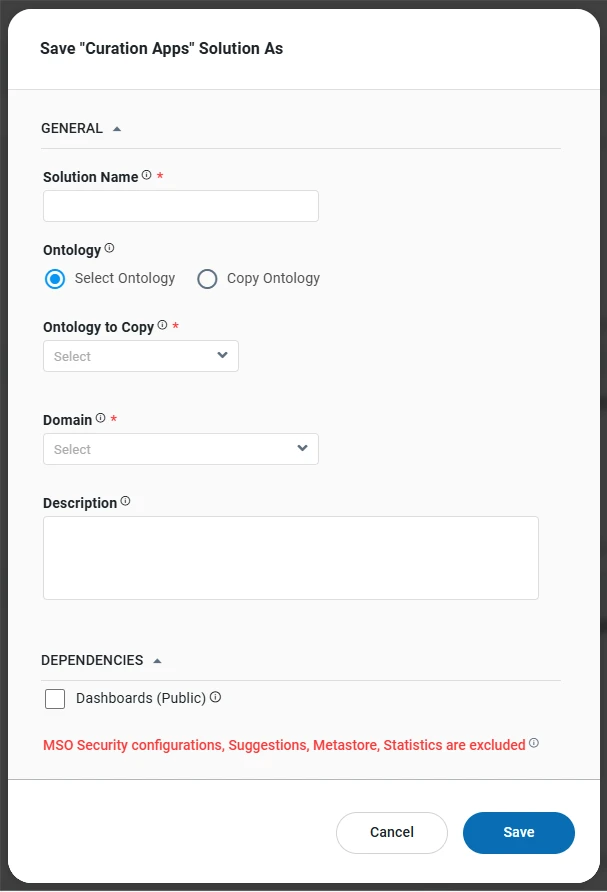Click into the Solution Name field

pyautogui.click(x=180, y=206)
